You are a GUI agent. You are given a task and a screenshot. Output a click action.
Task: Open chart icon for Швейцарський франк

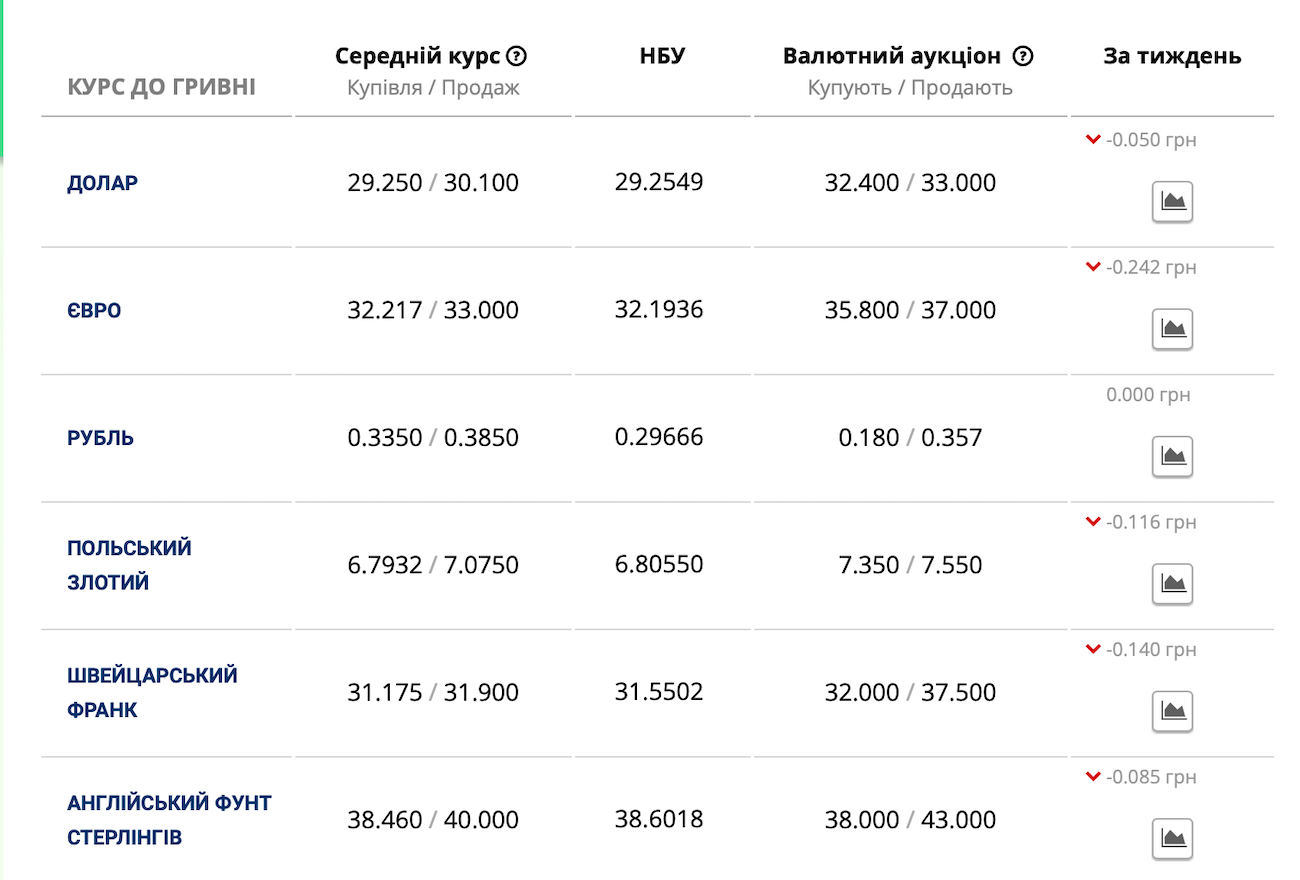point(1172,711)
